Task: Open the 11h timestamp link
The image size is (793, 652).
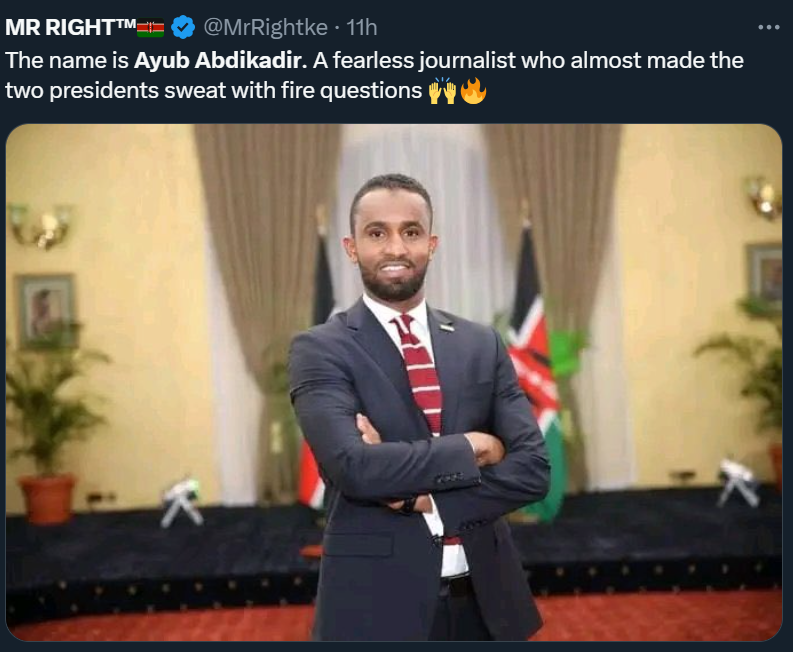Action: pos(362,27)
